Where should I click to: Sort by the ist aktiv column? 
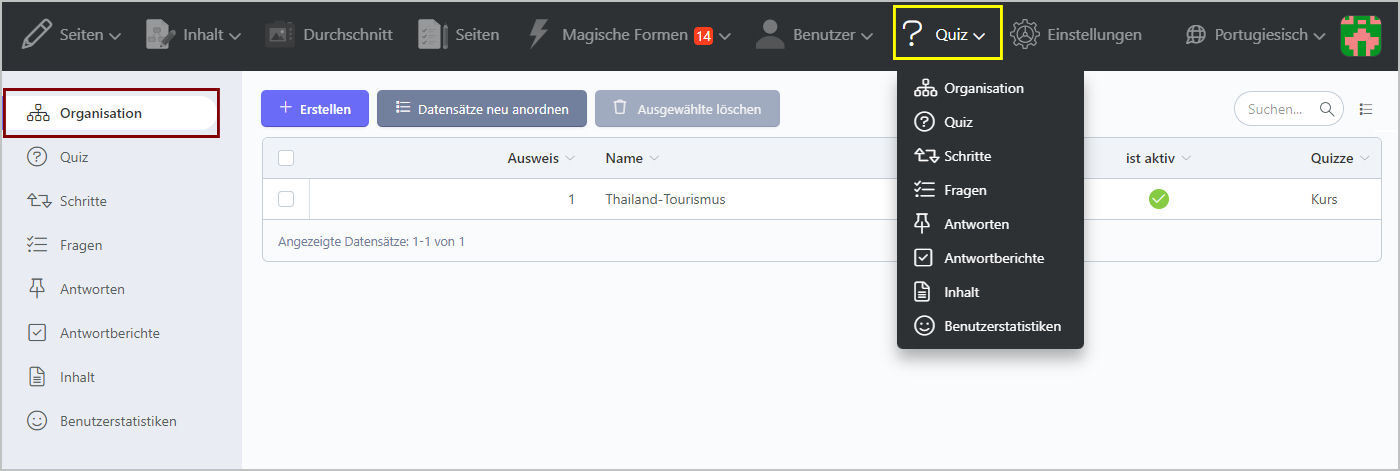[x=1158, y=158]
